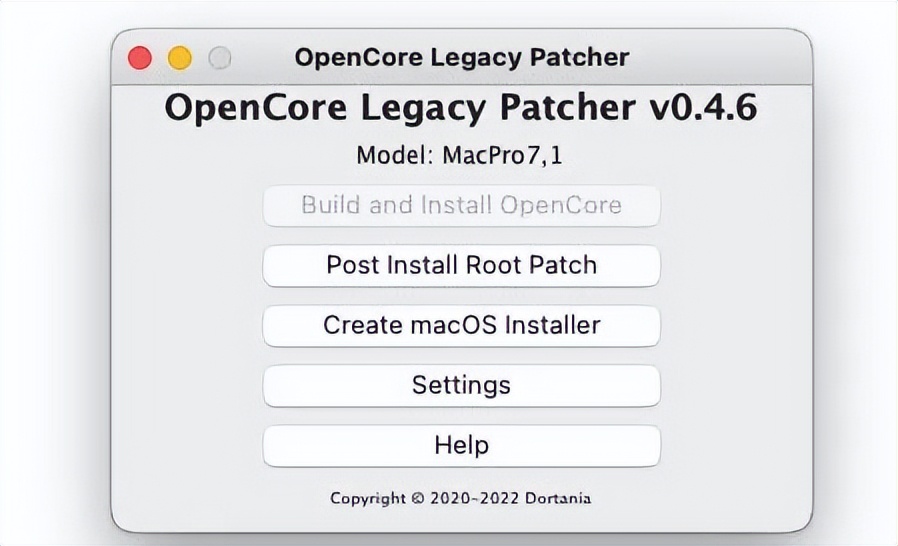
Task: Click the word "Model:" label
Action: coord(393,156)
